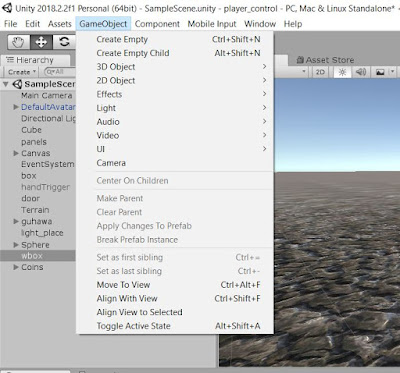This screenshot has width=400, height=373.
Task: Open the Assets menu
Action: click(60, 24)
